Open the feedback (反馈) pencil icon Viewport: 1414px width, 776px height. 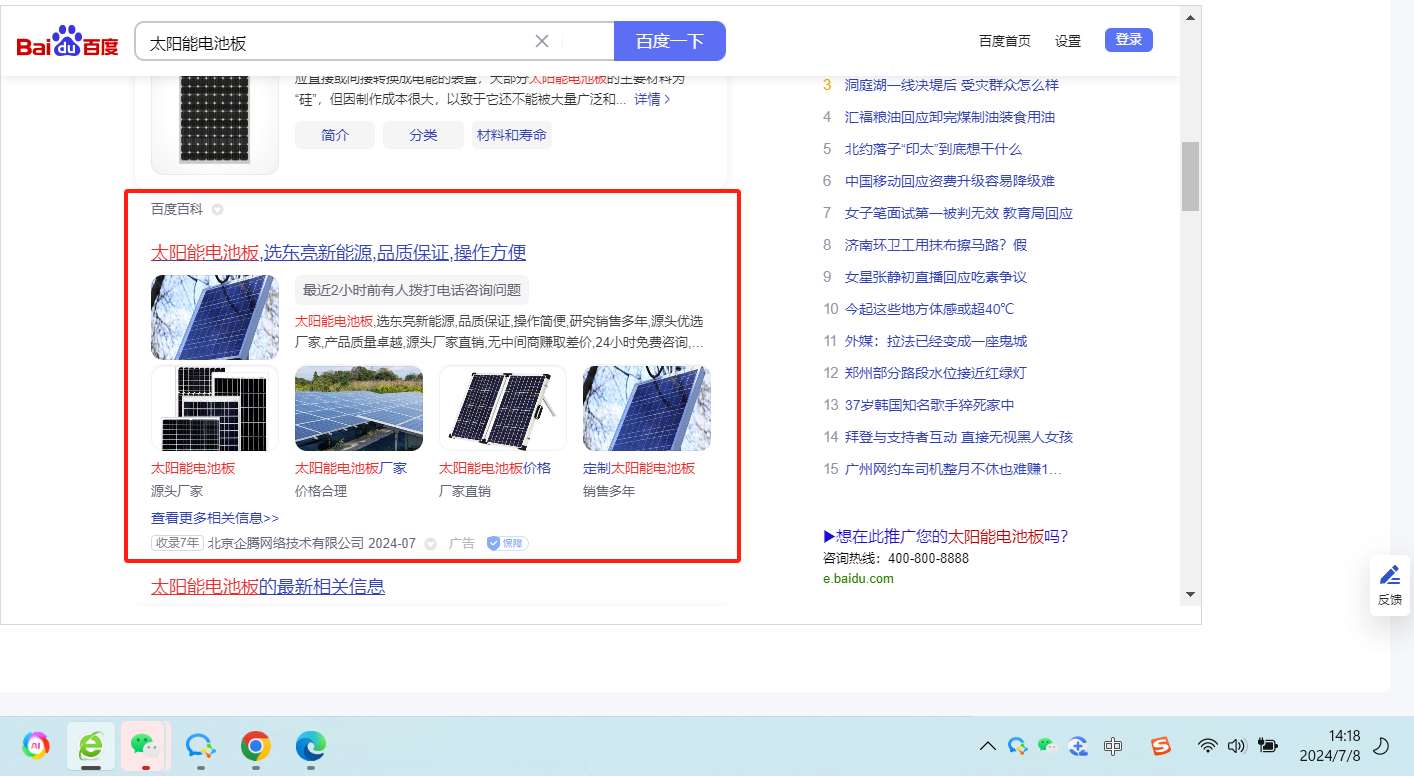point(1389,575)
